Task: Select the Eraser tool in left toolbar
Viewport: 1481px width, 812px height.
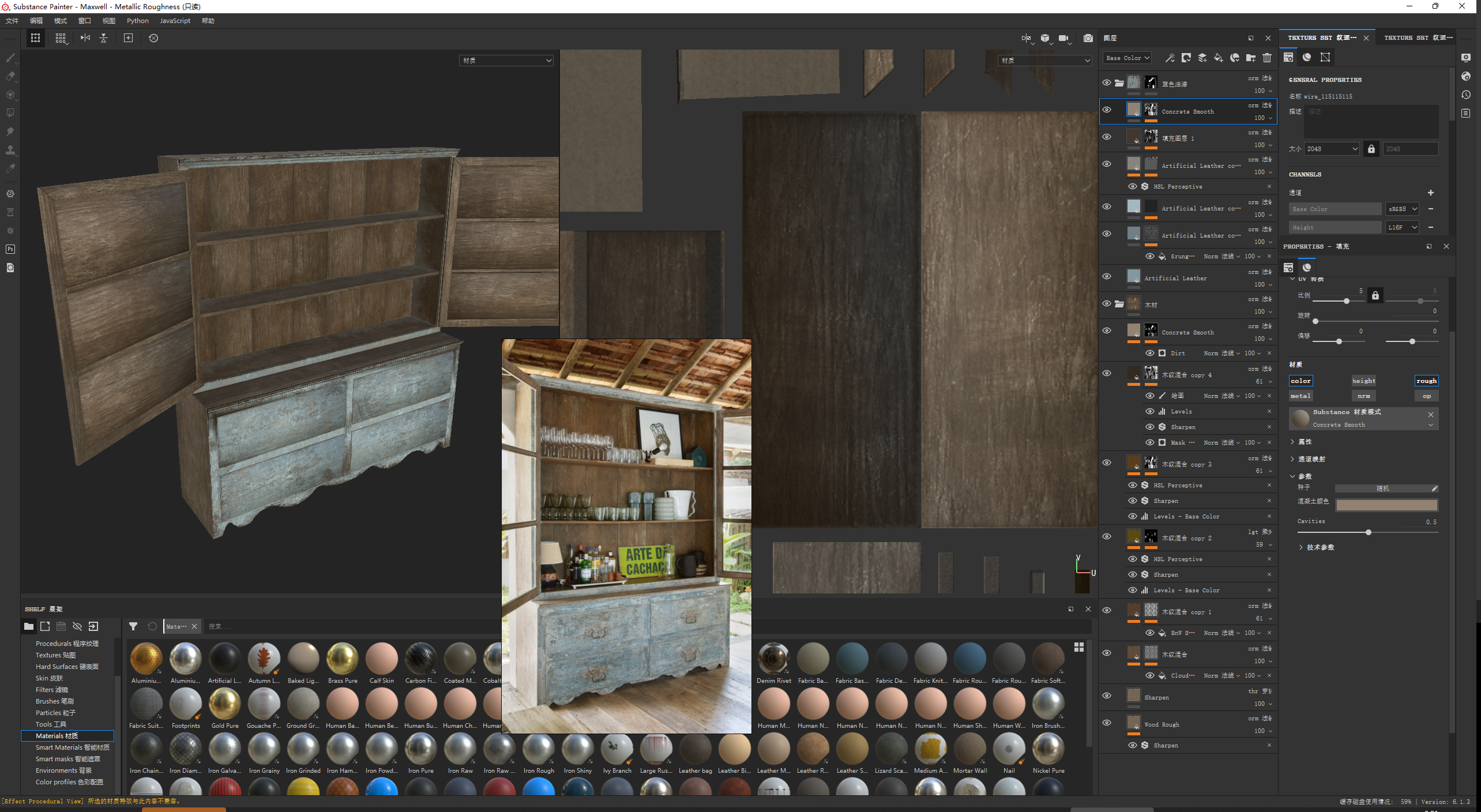Action: (10, 76)
